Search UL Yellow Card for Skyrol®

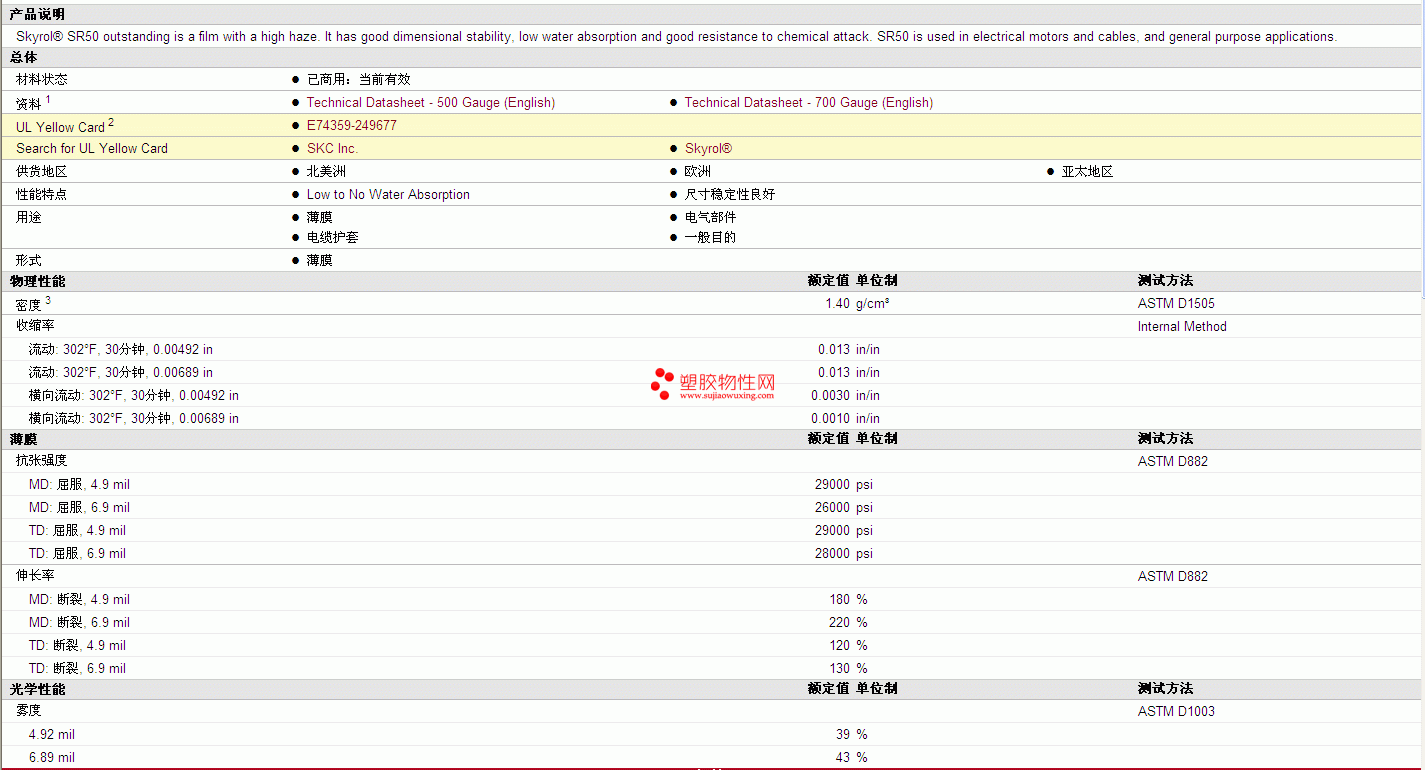(708, 149)
